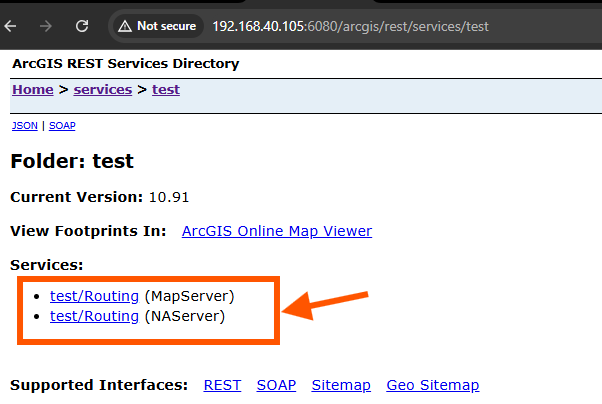This screenshot has height=404, width=602.
Task: Open the test breadcrumb link
Action: pyautogui.click(x=166, y=89)
